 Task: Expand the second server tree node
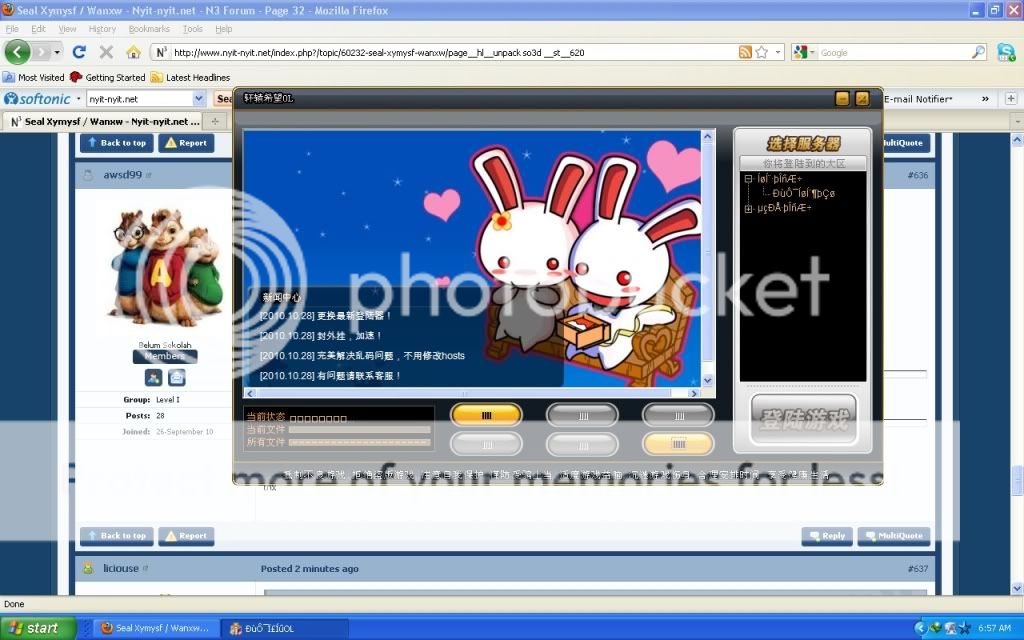(x=748, y=208)
